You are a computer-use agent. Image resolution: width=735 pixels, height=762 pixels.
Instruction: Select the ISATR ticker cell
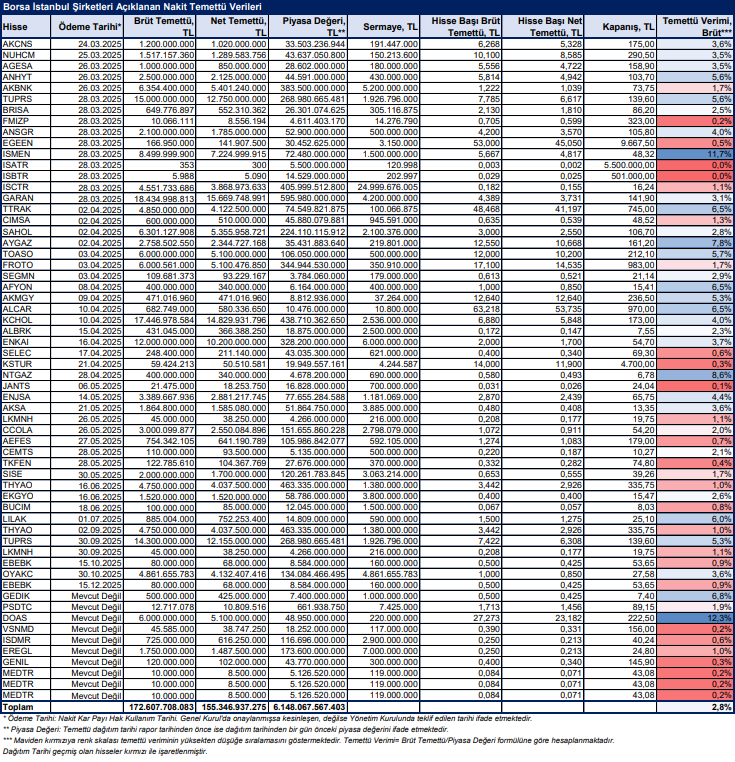pyautogui.click(x=26, y=165)
